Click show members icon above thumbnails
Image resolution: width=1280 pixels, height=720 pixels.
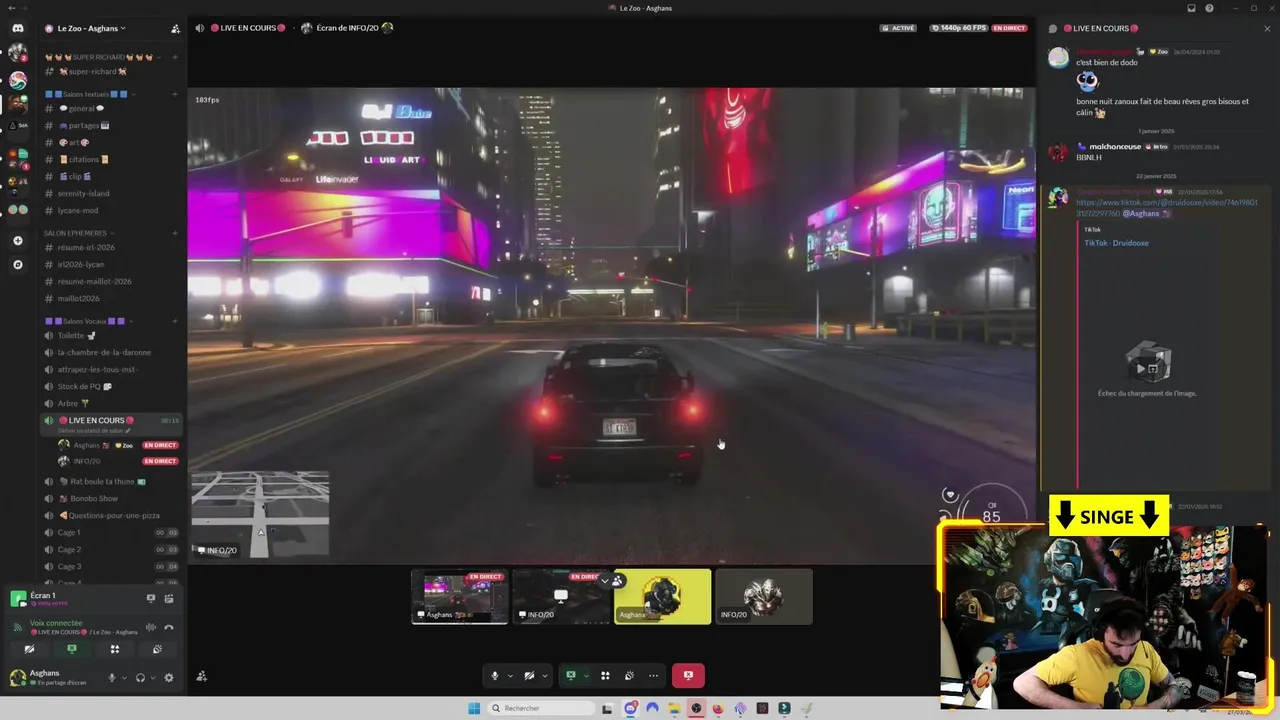[618, 580]
